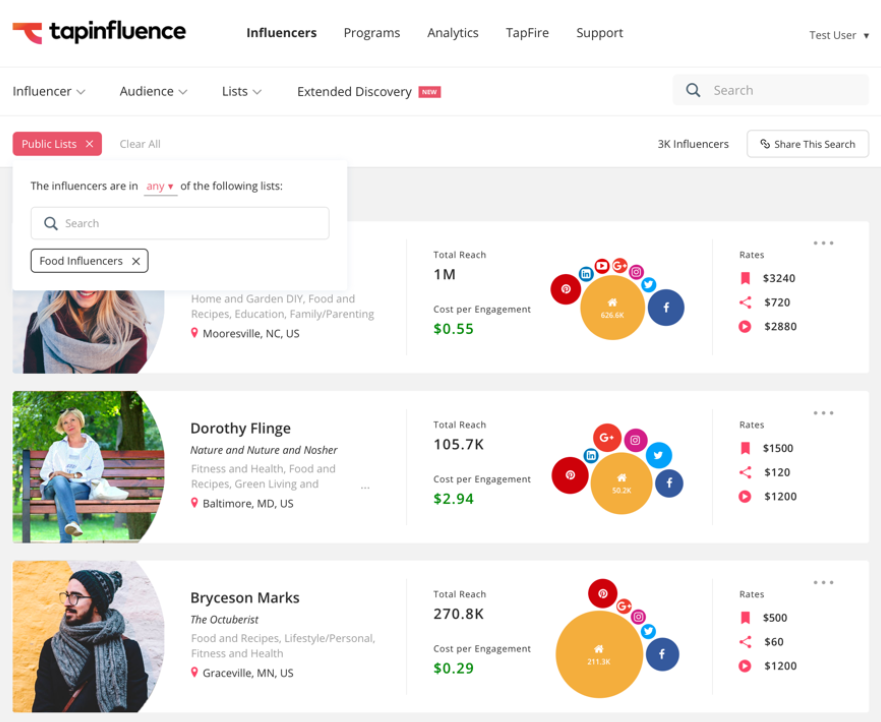881x722 pixels.
Task: Click the Twitter bubble in the first influencer card
Action: [648, 285]
